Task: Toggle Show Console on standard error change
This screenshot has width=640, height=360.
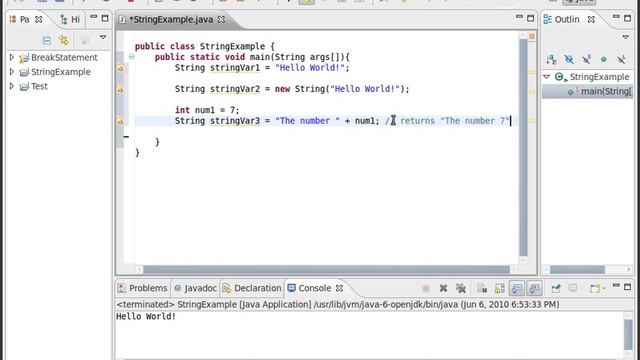Action: (534, 289)
